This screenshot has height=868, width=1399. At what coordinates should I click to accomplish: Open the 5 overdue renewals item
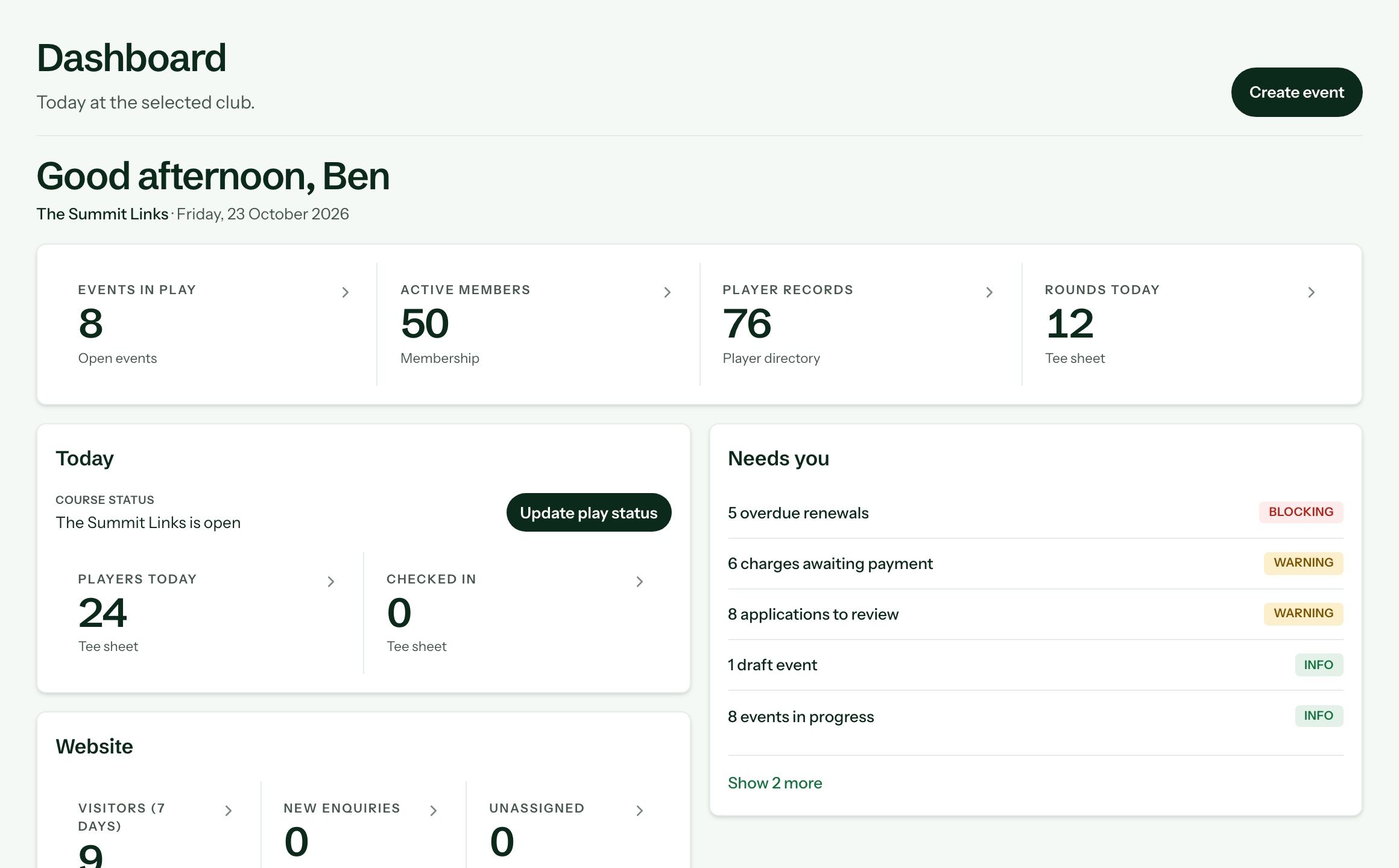(1035, 513)
